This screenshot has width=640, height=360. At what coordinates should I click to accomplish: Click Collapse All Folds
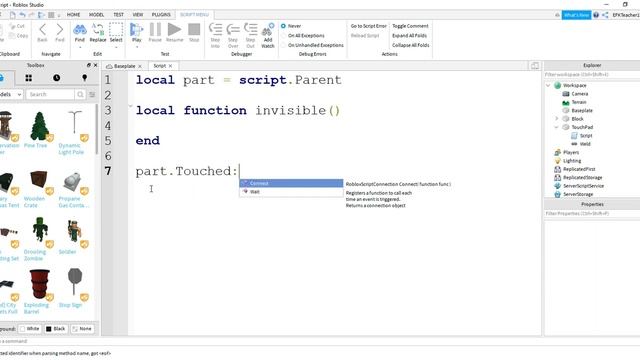click(411, 45)
